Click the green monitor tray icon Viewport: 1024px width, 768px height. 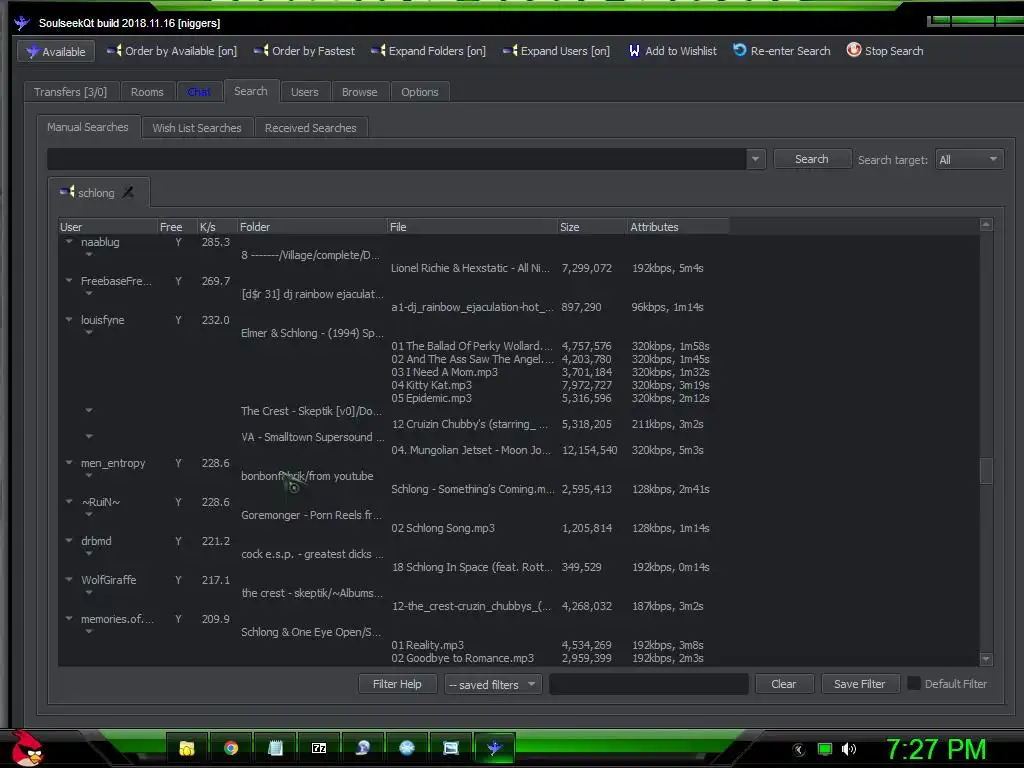click(x=825, y=749)
